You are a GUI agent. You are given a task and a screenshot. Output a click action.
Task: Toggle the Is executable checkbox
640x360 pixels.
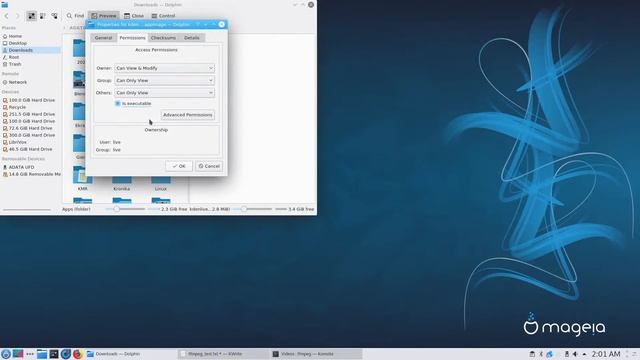(x=118, y=104)
